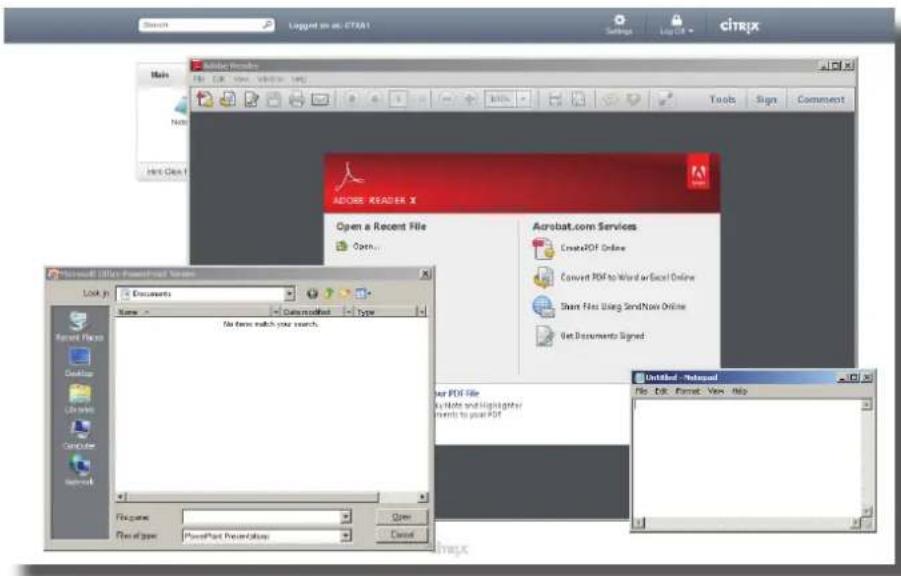This screenshot has width=901, height=576.
Task: Click the page number box in Adobe Reader toolbar
Action: 398,99
